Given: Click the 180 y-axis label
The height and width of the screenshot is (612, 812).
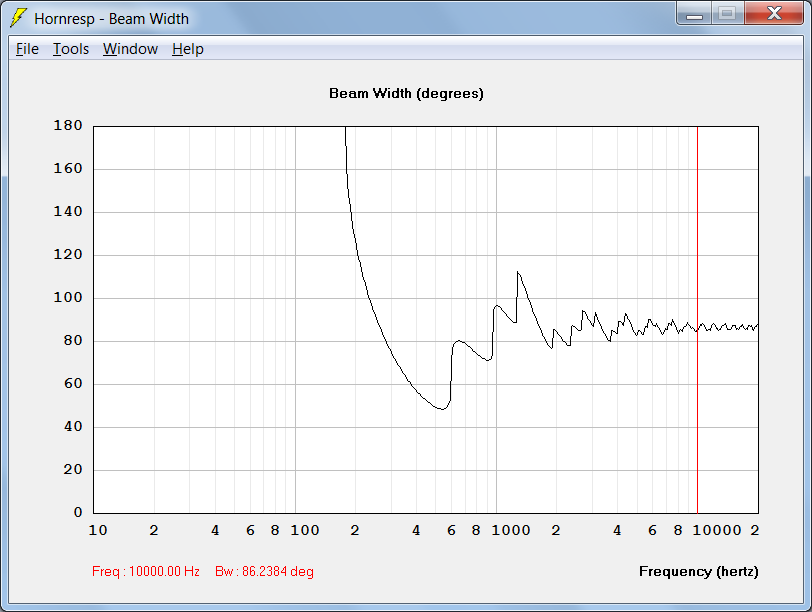Looking at the screenshot, I should [68, 125].
